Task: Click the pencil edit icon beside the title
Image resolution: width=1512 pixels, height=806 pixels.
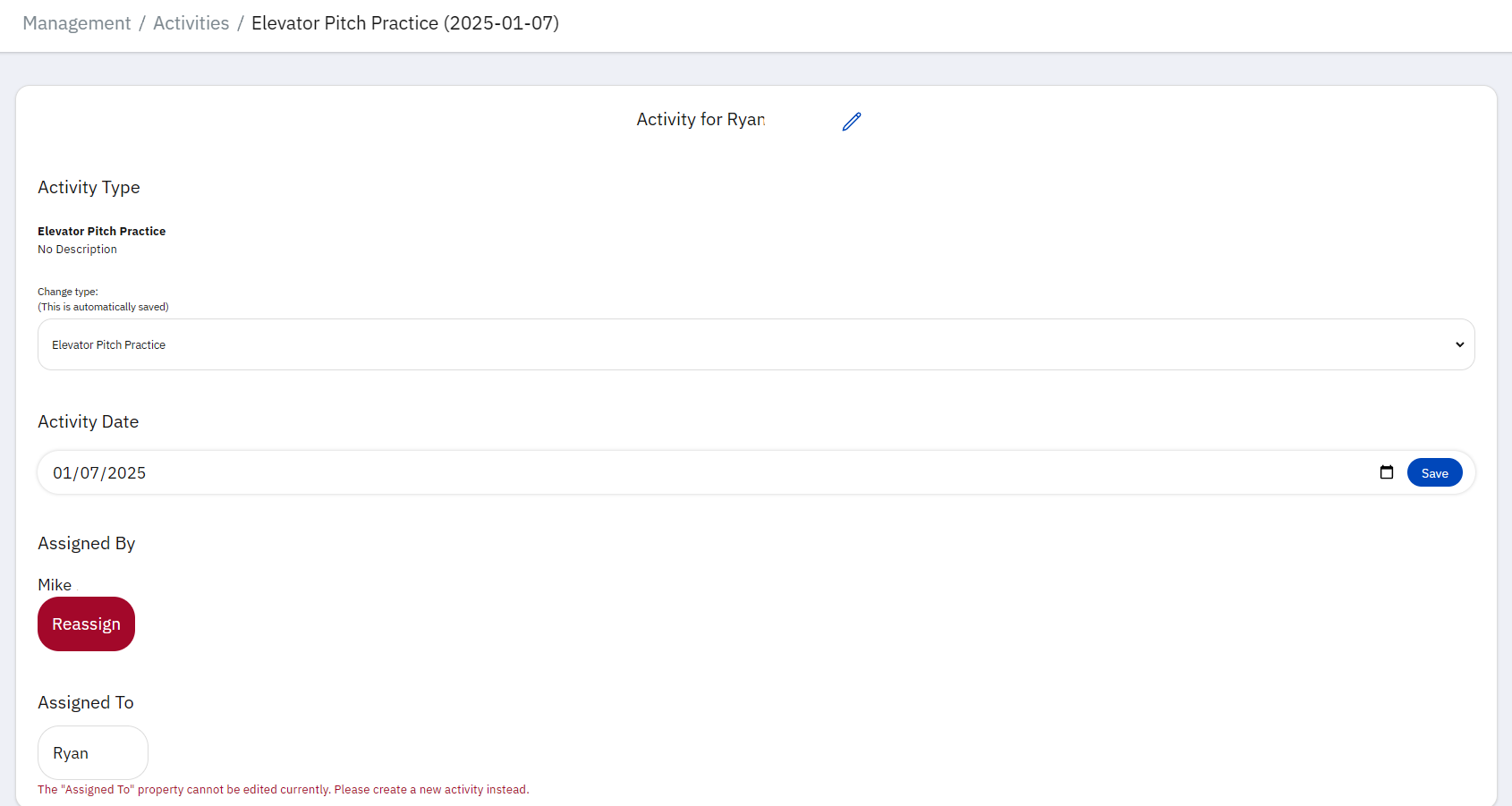Action: coord(851,122)
